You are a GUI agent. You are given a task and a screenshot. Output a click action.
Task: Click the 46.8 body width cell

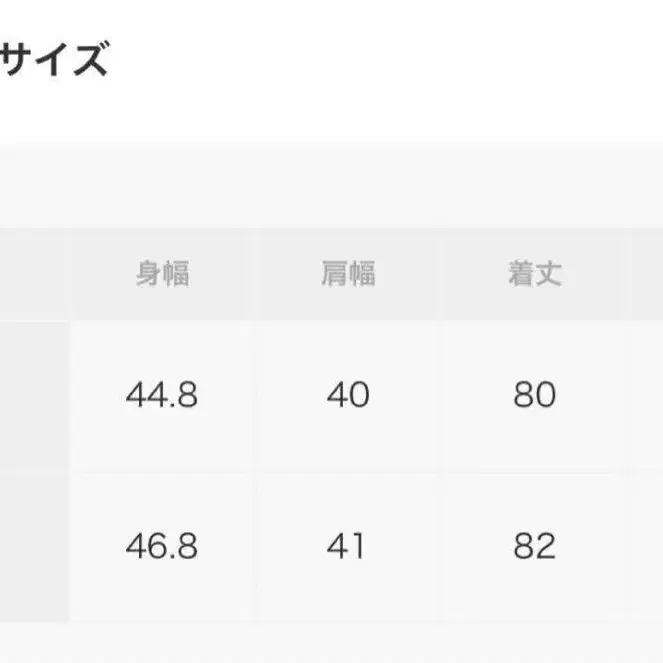tap(162, 546)
